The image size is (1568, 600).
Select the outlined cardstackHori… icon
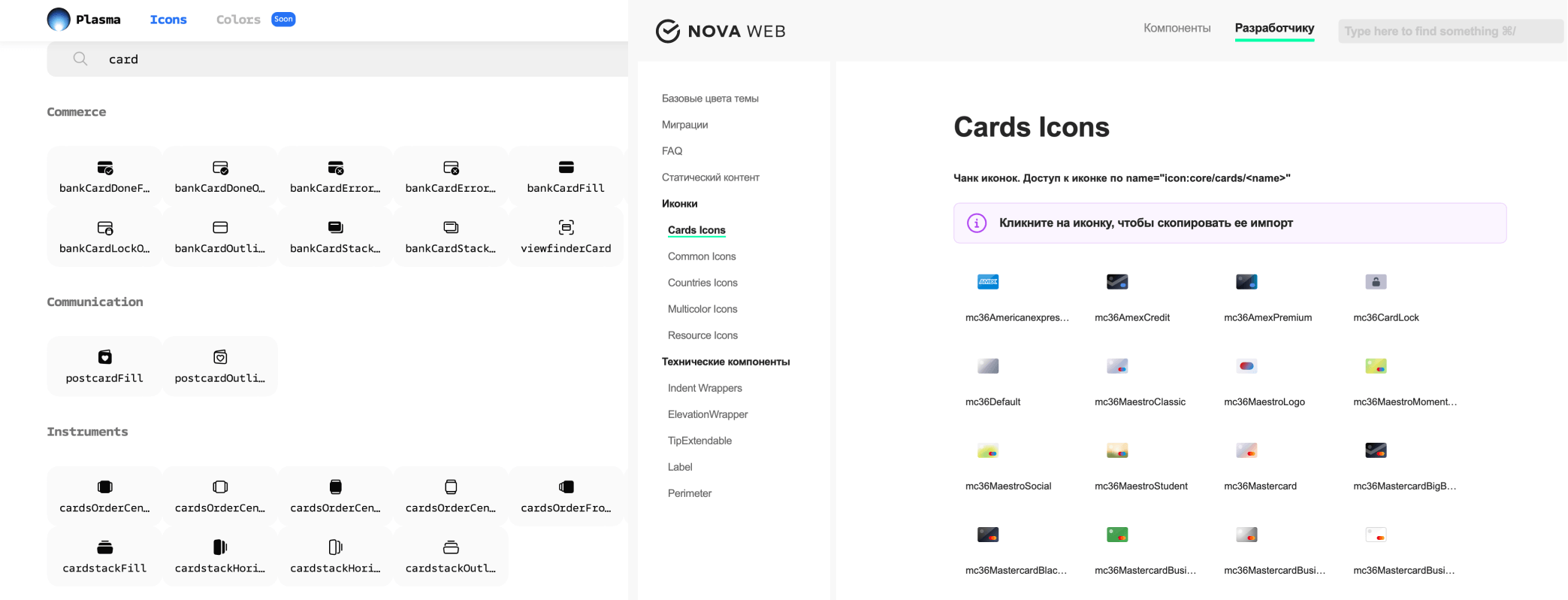tap(335, 556)
